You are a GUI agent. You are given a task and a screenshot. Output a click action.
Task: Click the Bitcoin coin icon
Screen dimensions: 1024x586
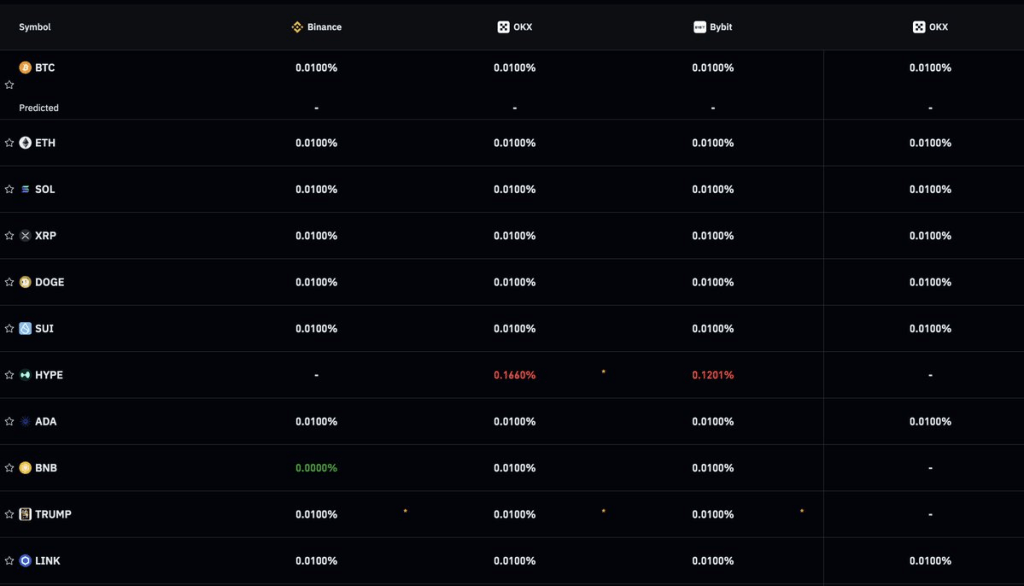point(25,68)
